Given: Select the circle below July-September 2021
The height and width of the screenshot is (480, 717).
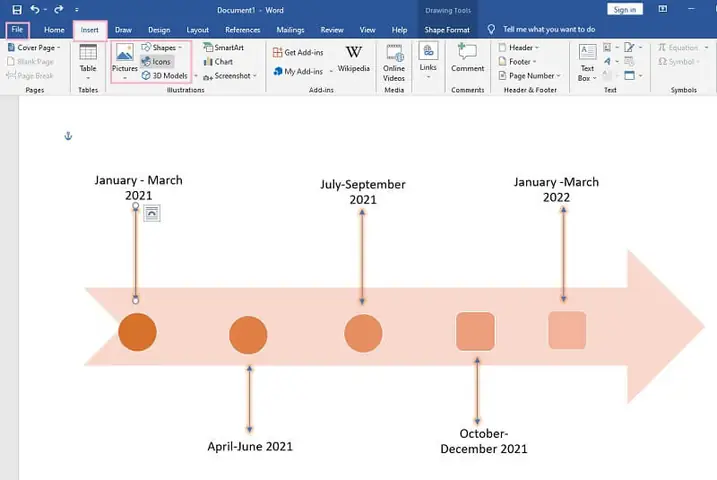Looking at the screenshot, I should click(363, 333).
